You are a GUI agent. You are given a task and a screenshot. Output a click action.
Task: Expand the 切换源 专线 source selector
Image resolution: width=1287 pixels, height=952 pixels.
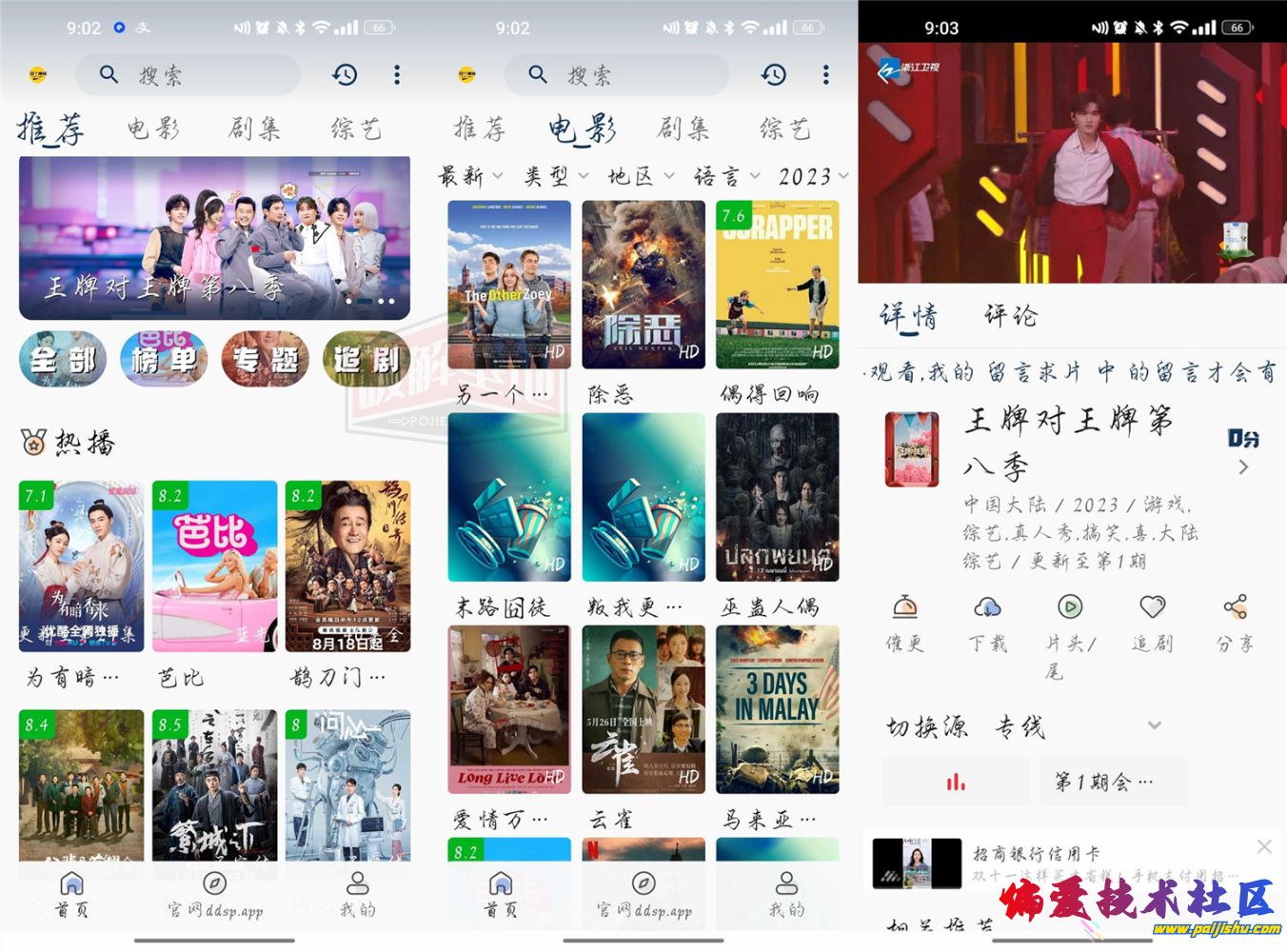[x=1154, y=726]
